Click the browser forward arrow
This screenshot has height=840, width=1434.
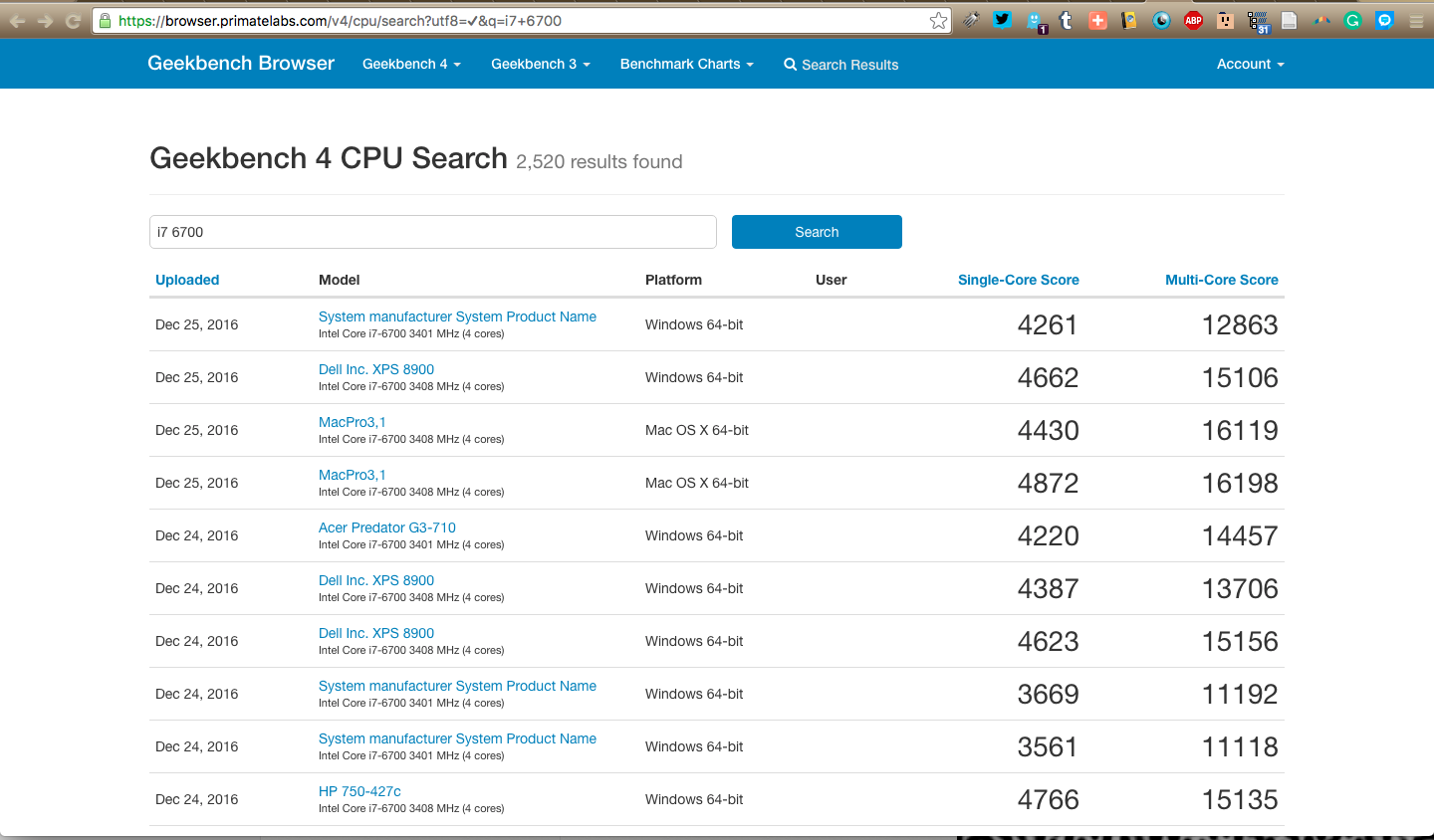(x=45, y=21)
